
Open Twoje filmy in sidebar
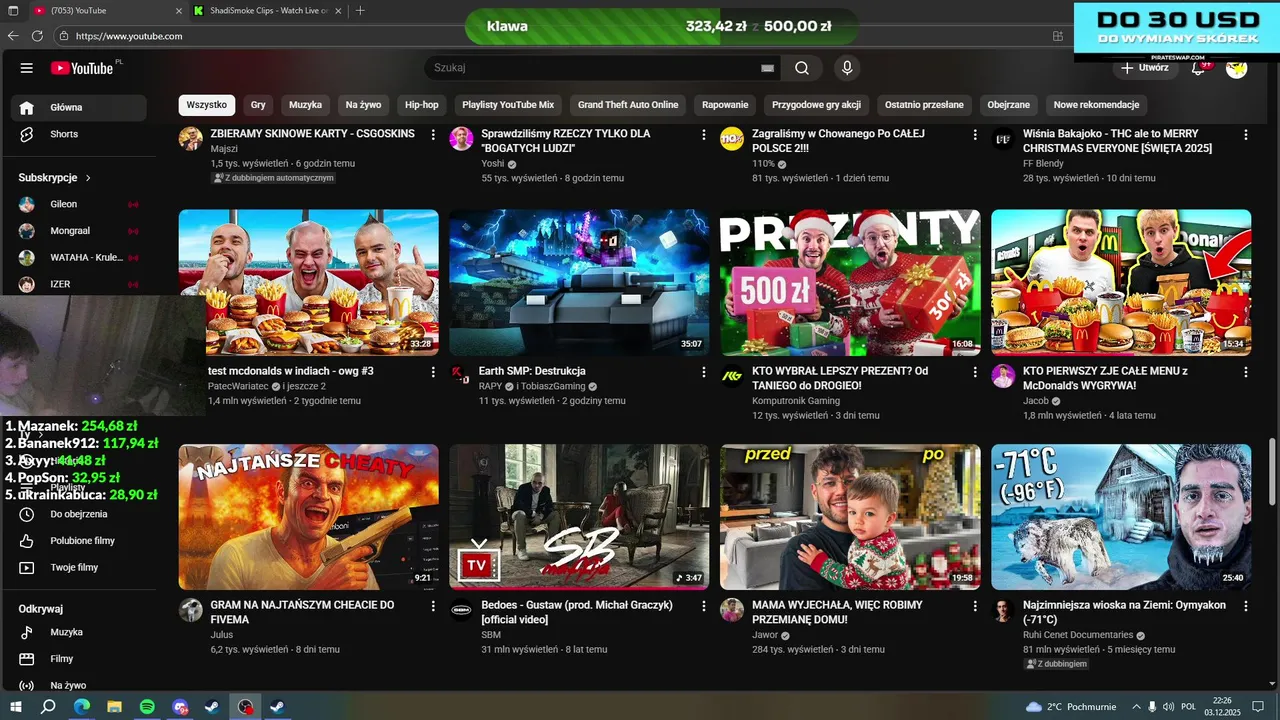[78, 568]
